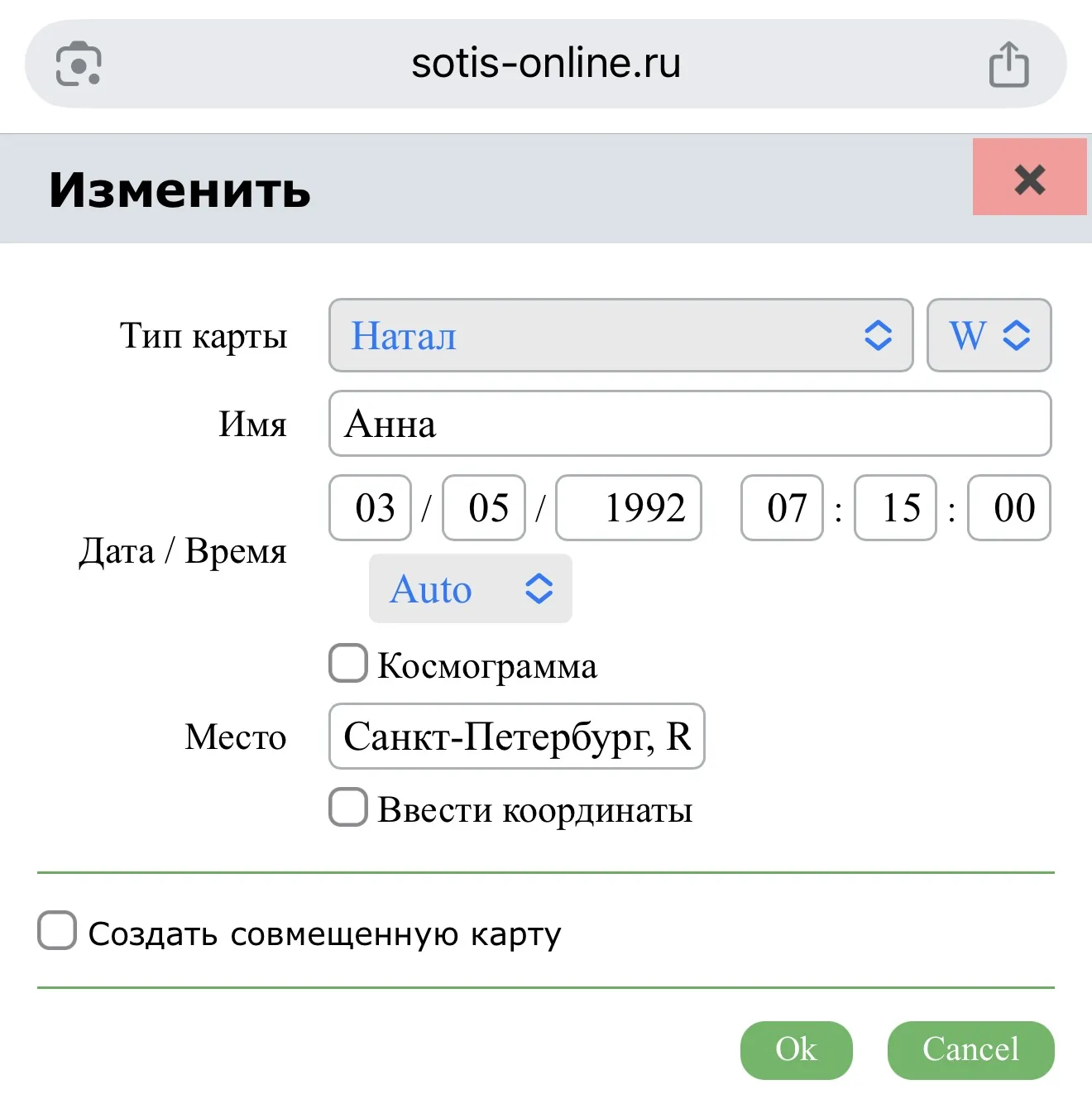Tap the sotis-online.ru address text
Viewport: 1092px width, 1099px height.
(x=546, y=64)
